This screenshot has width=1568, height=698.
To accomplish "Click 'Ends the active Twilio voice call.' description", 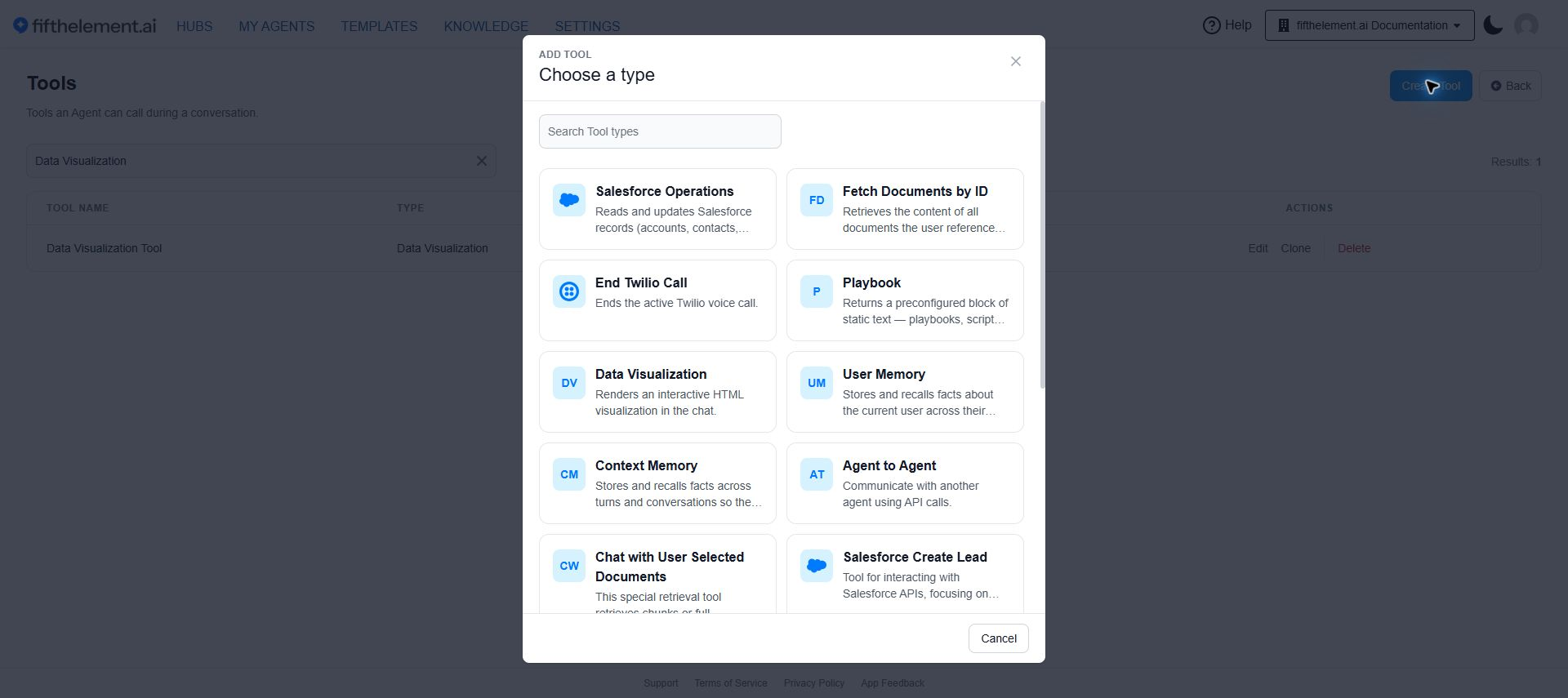I will coord(676,303).
